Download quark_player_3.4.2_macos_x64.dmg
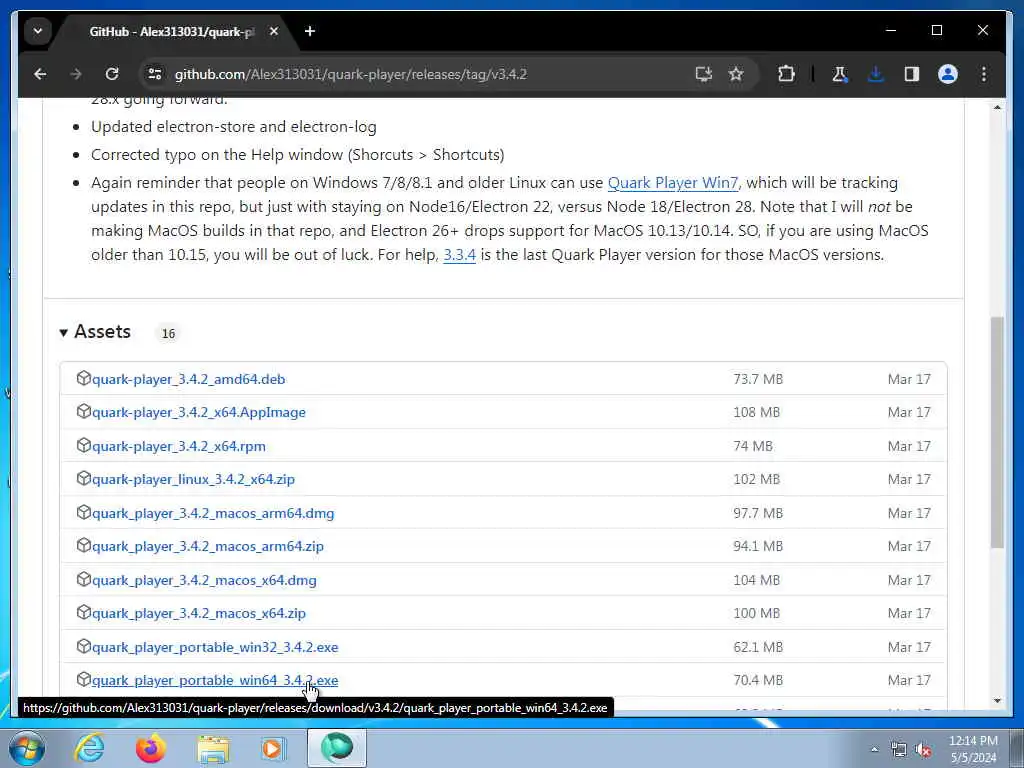This screenshot has width=1024, height=768. pyautogui.click(x=204, y=581)
